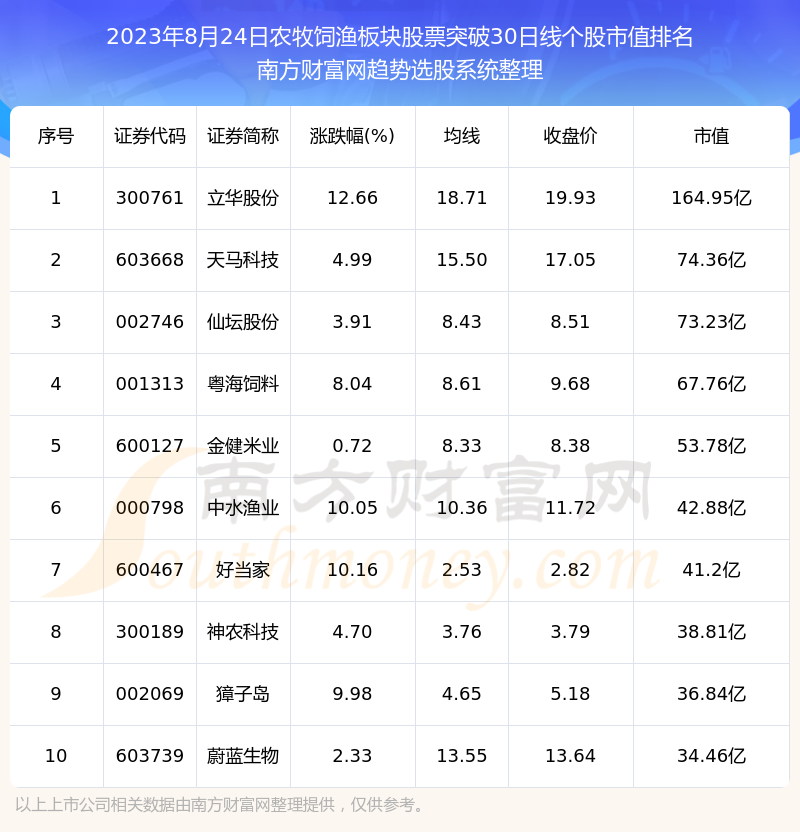The width and height of the screenshot is (800, 832).
Task: Click market value 41.2亿
Action: pos(711,570)
